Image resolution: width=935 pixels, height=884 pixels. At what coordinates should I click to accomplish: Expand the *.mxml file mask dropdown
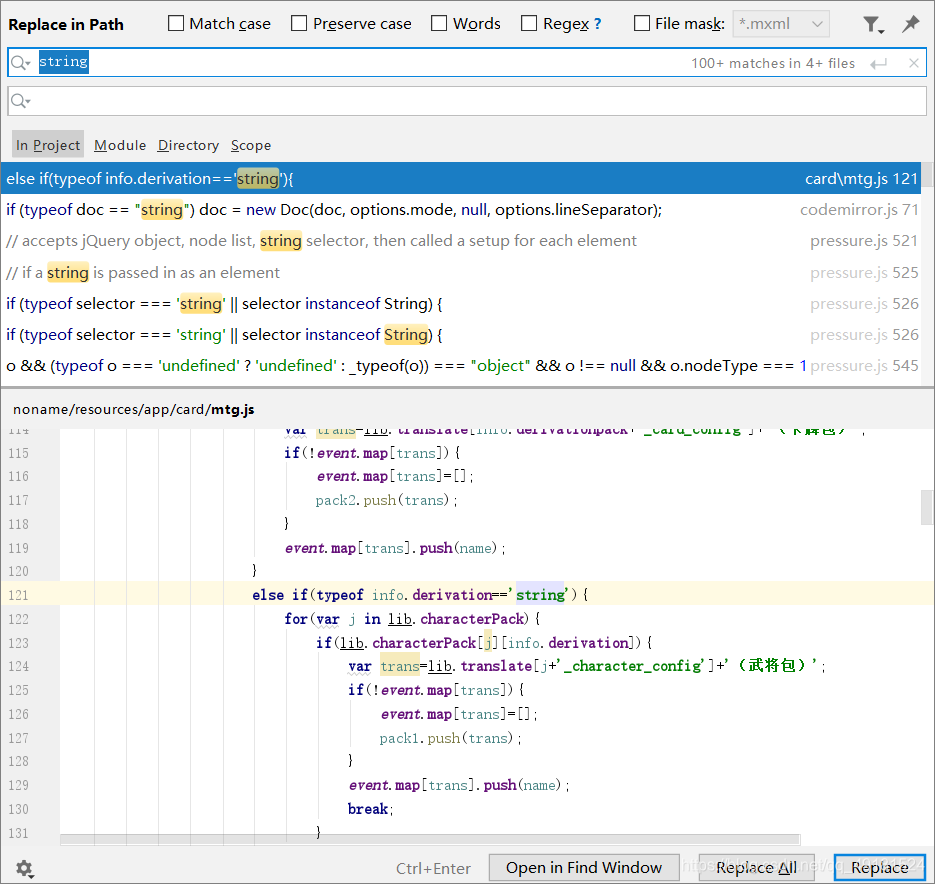(781, 24)
